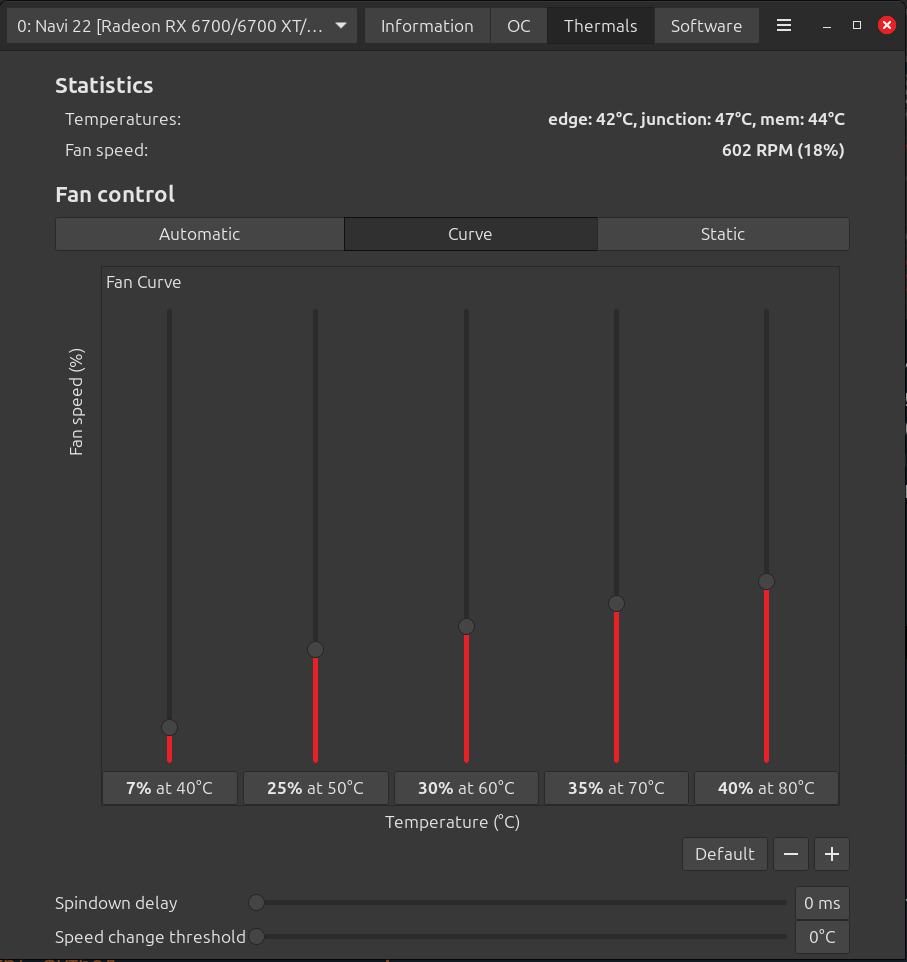Click the minus button to remove curve point
The image size is (907, 962).
pos(790,854)
